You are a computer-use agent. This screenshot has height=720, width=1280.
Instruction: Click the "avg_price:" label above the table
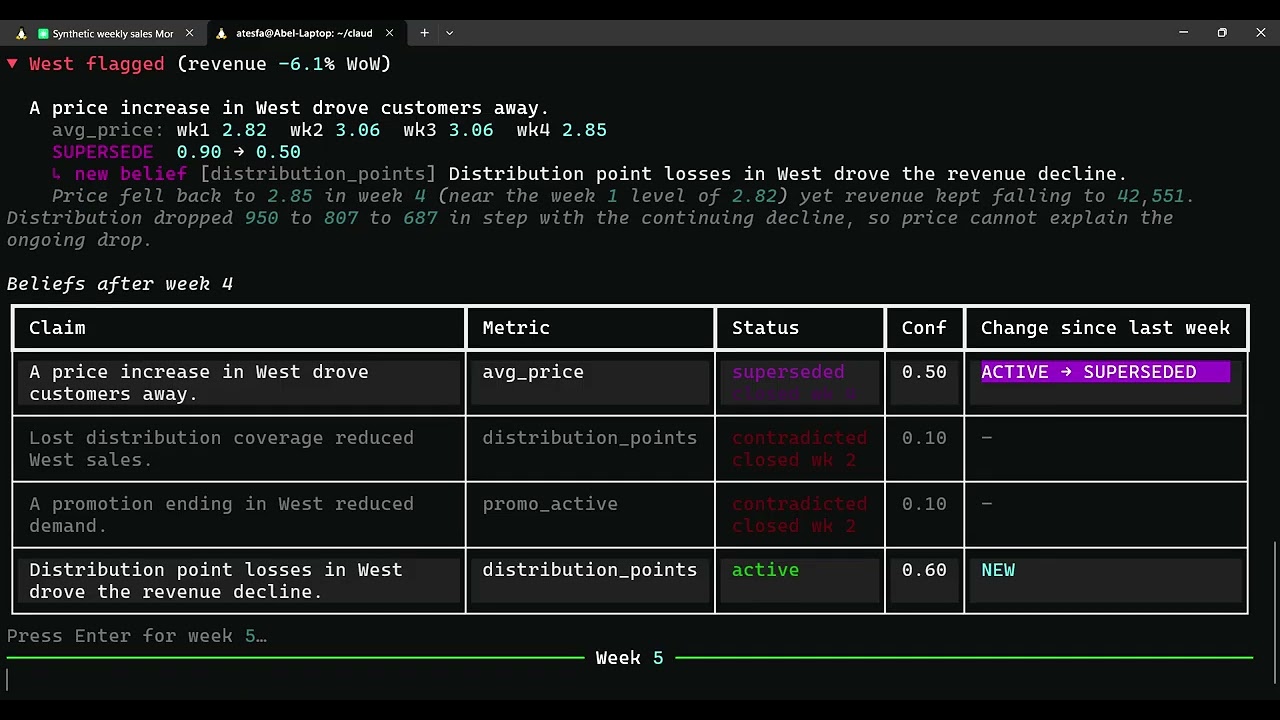point(108,130)
